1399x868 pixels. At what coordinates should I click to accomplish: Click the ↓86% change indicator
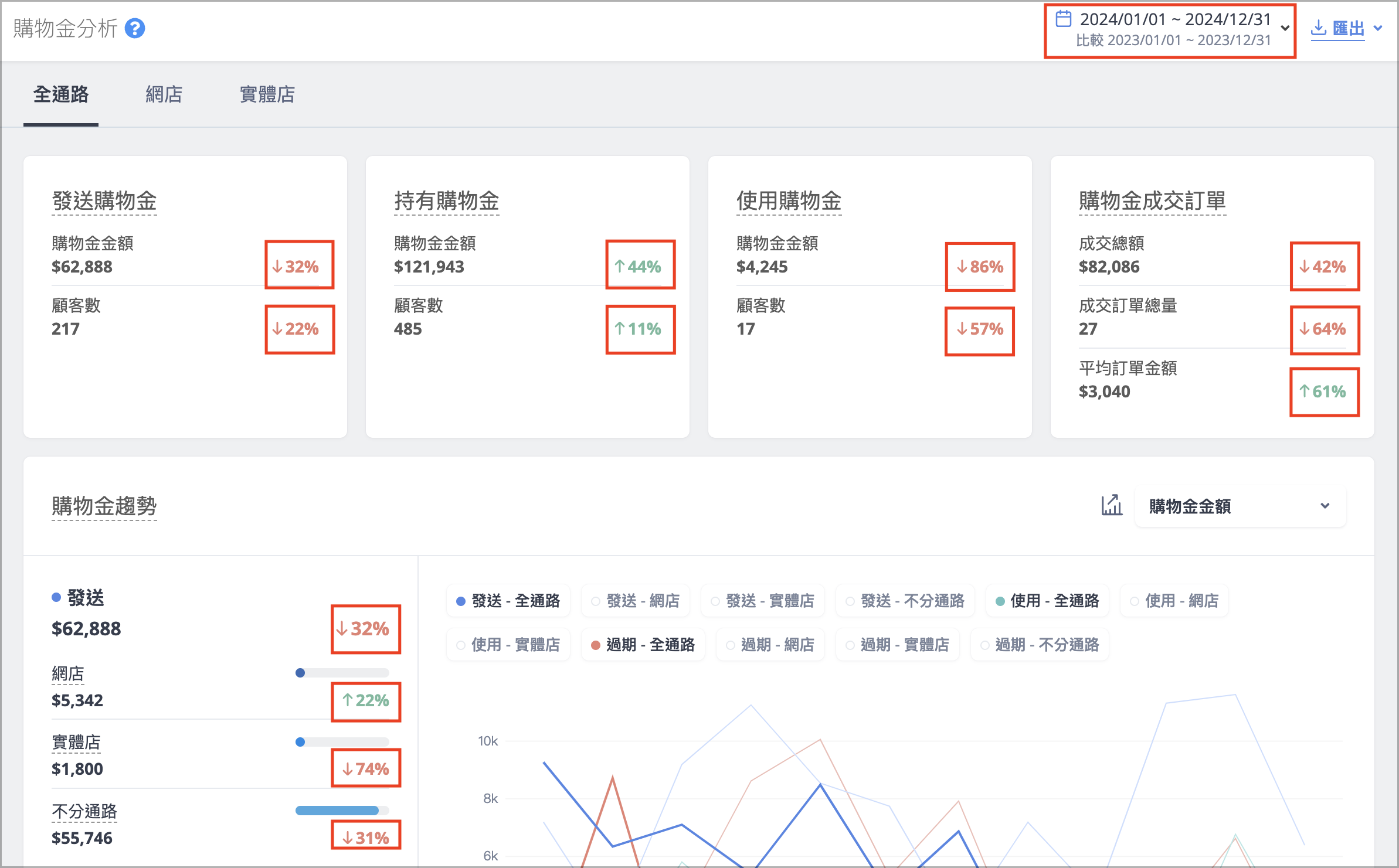click(980, 267)
